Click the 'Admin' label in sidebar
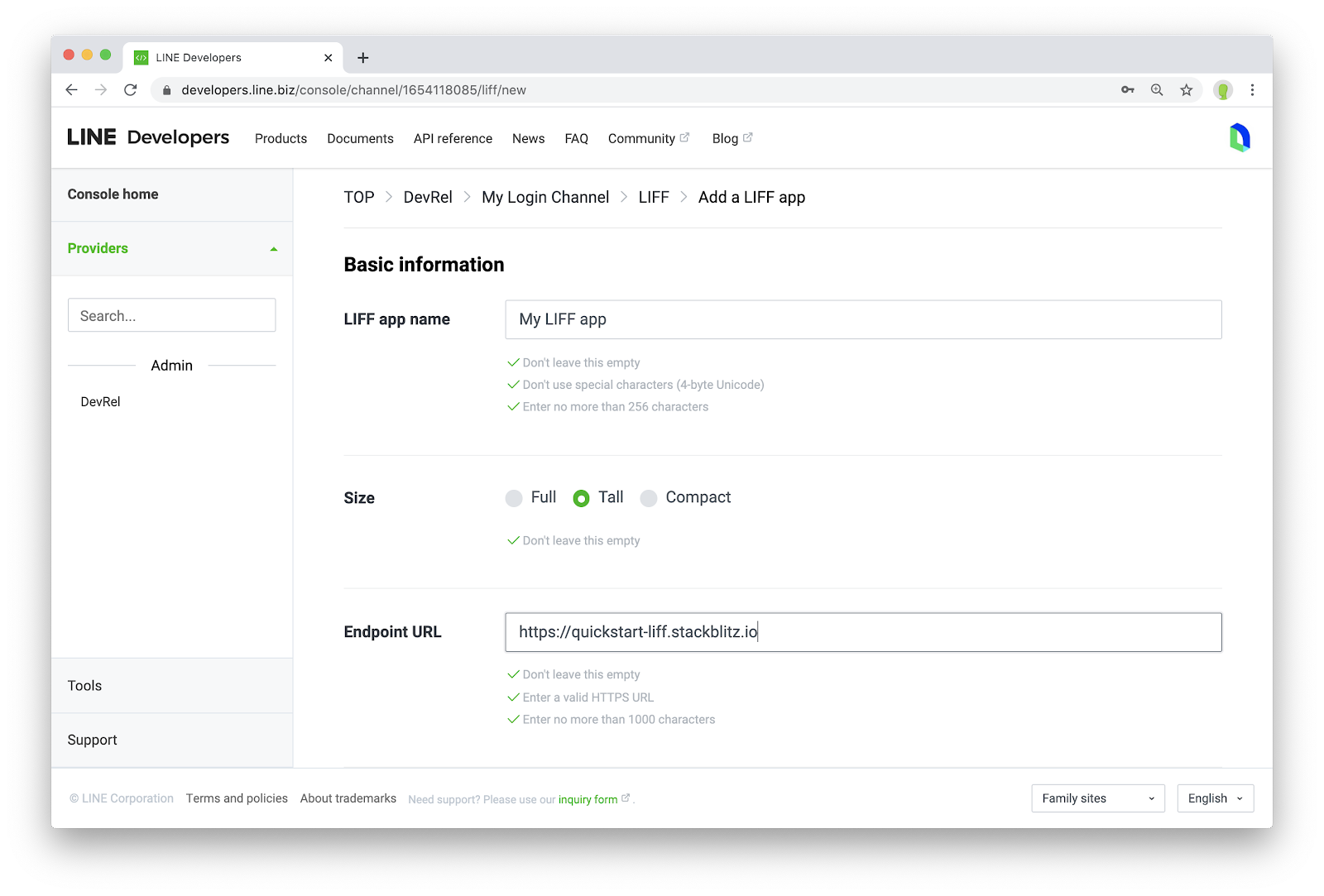1324x896 pixels. click(171, 366)
